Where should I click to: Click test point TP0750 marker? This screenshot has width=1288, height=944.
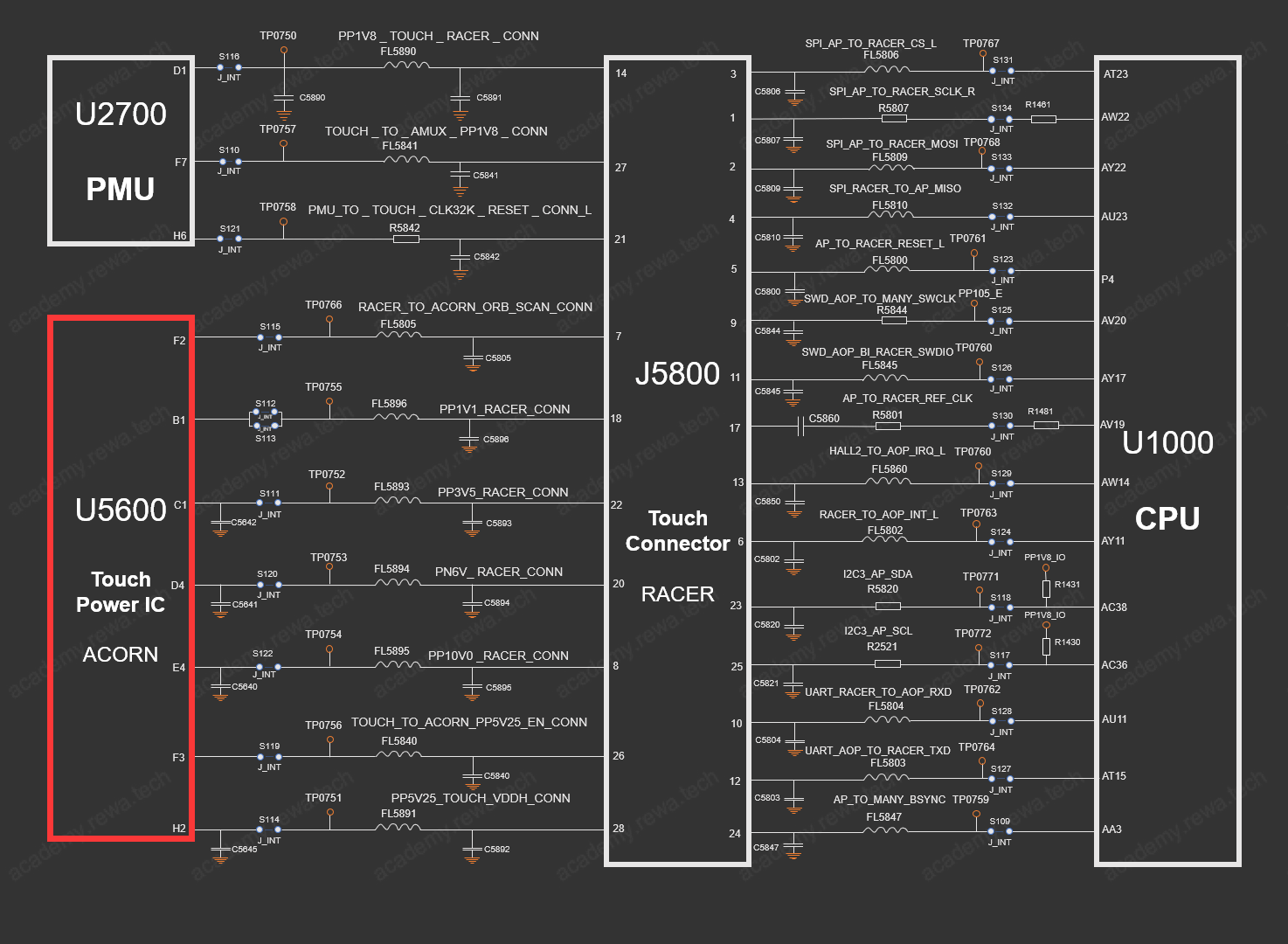click(283, 51)
